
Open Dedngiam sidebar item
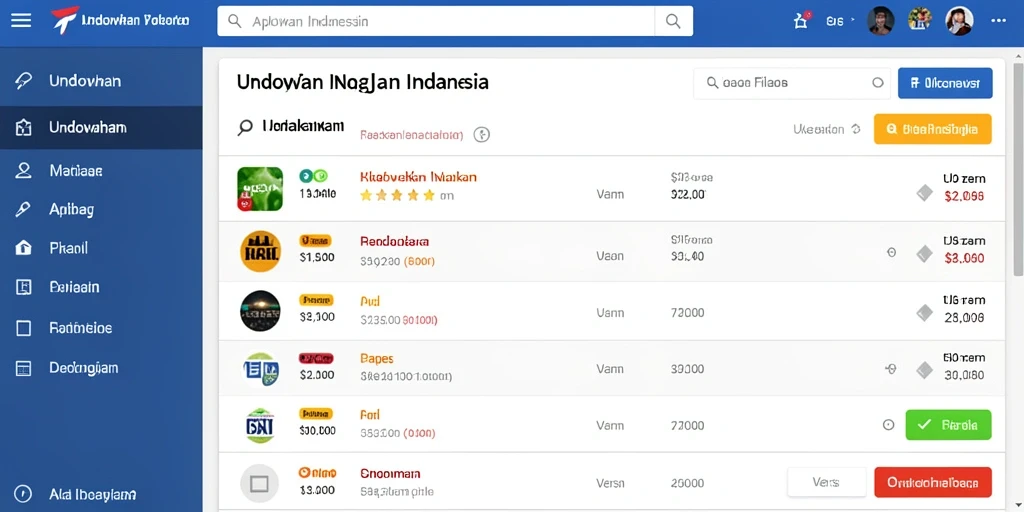(x=101, y=368)
